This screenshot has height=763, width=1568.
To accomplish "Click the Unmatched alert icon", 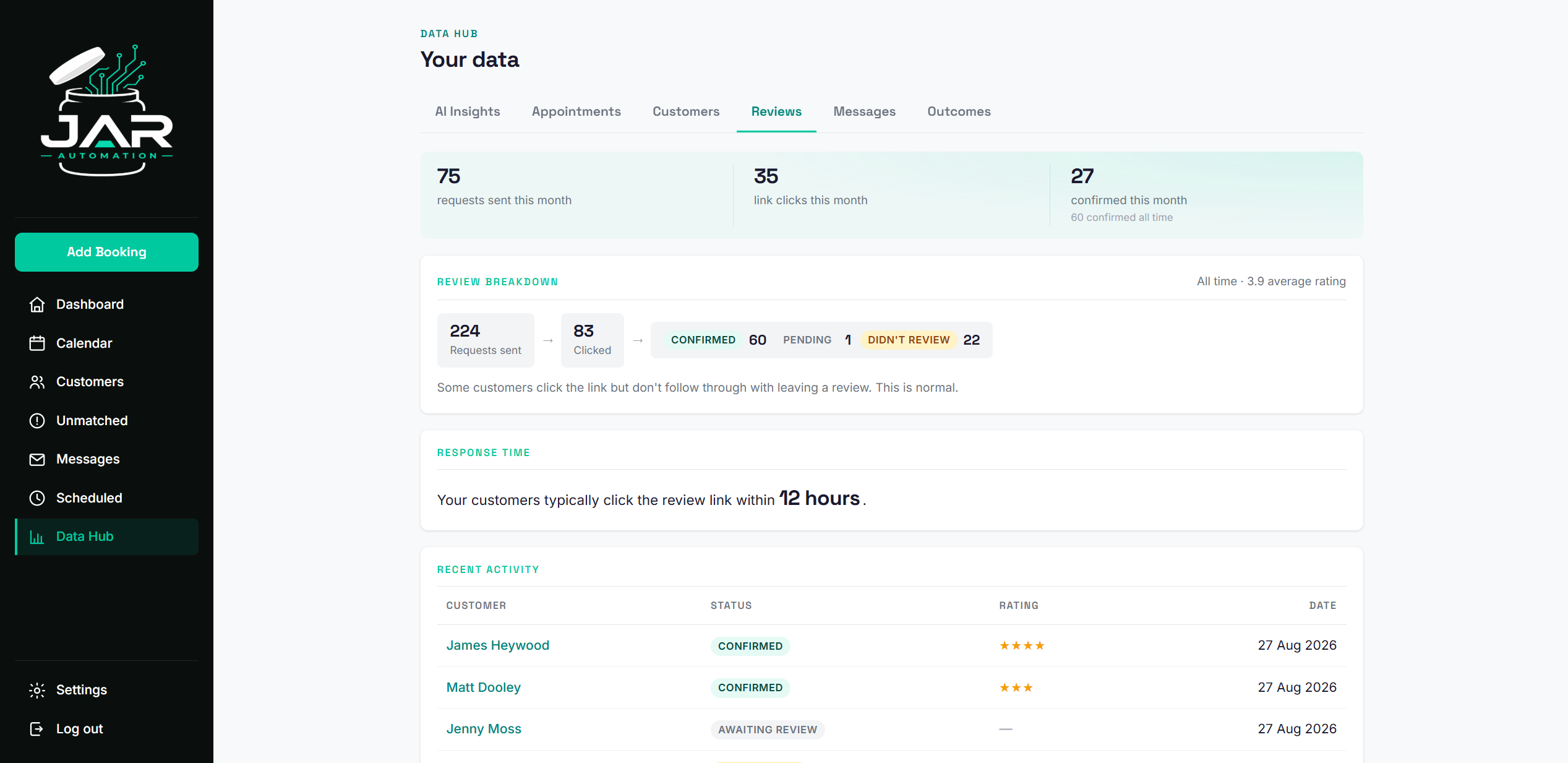I will pyautogui.click(x=37, y=421).
